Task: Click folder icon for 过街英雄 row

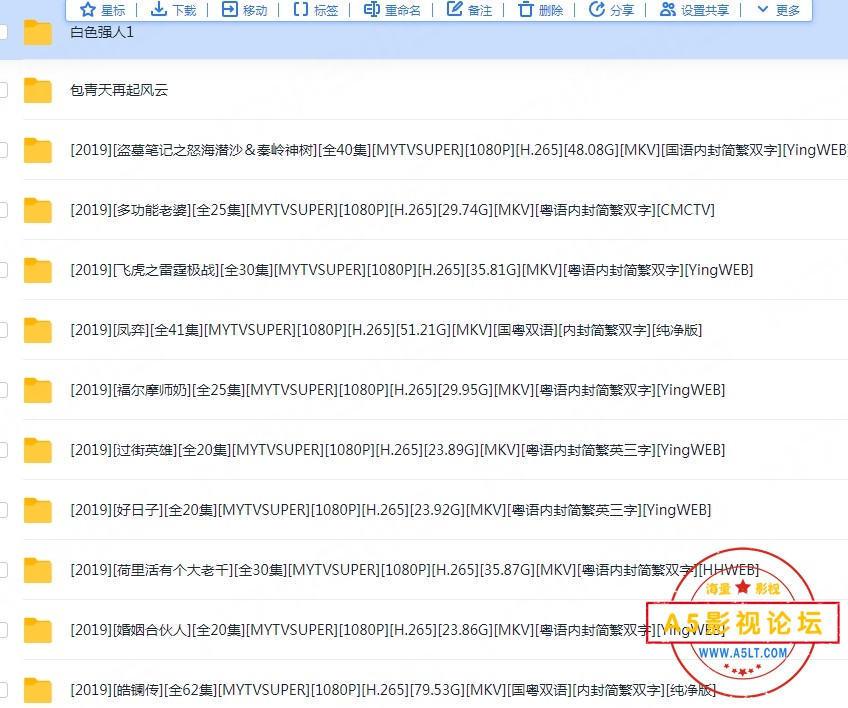Action: [37, 451]
